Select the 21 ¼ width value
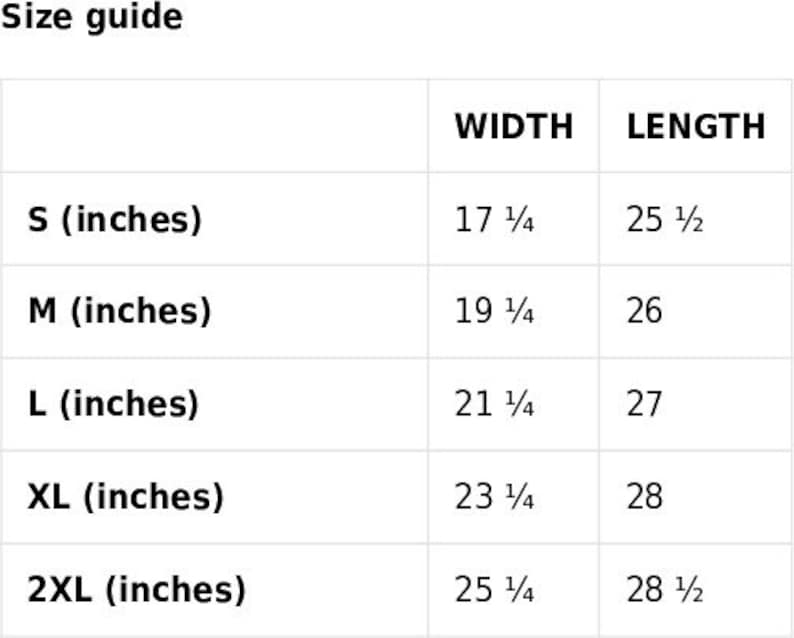 pyautogui.click(x=494, y=404)
